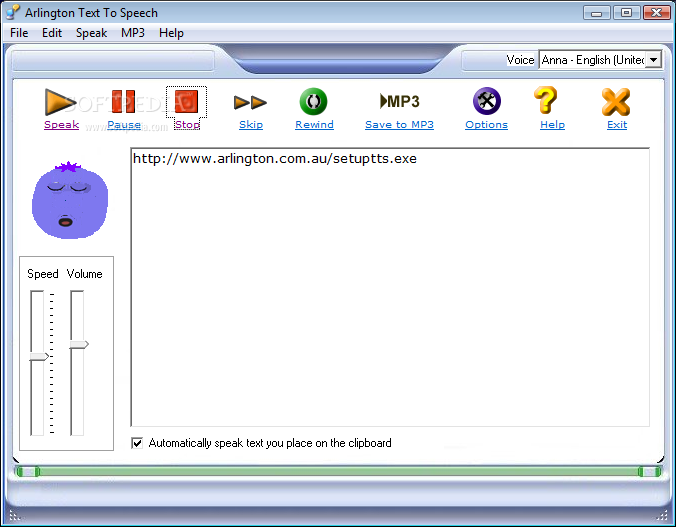Click the Help link under question mark
Screen dimensions: 676x527
click(x=552, y=125)
